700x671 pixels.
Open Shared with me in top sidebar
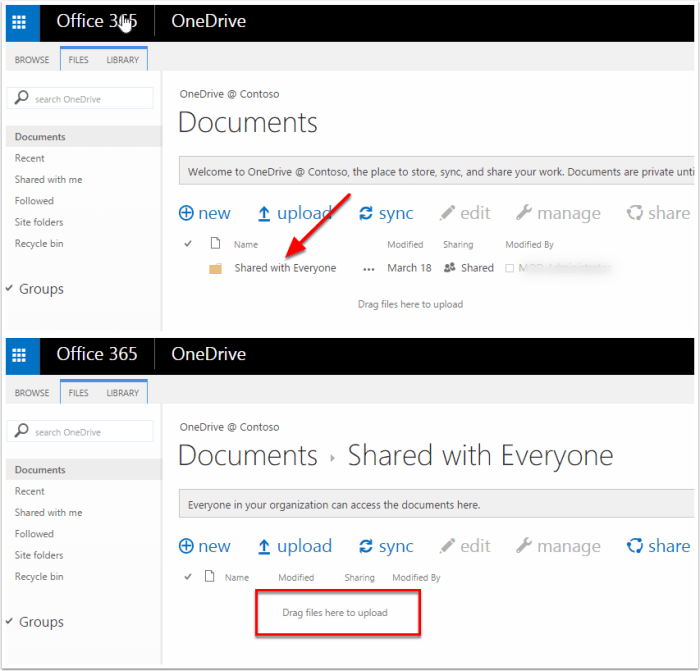coord(48,179)
